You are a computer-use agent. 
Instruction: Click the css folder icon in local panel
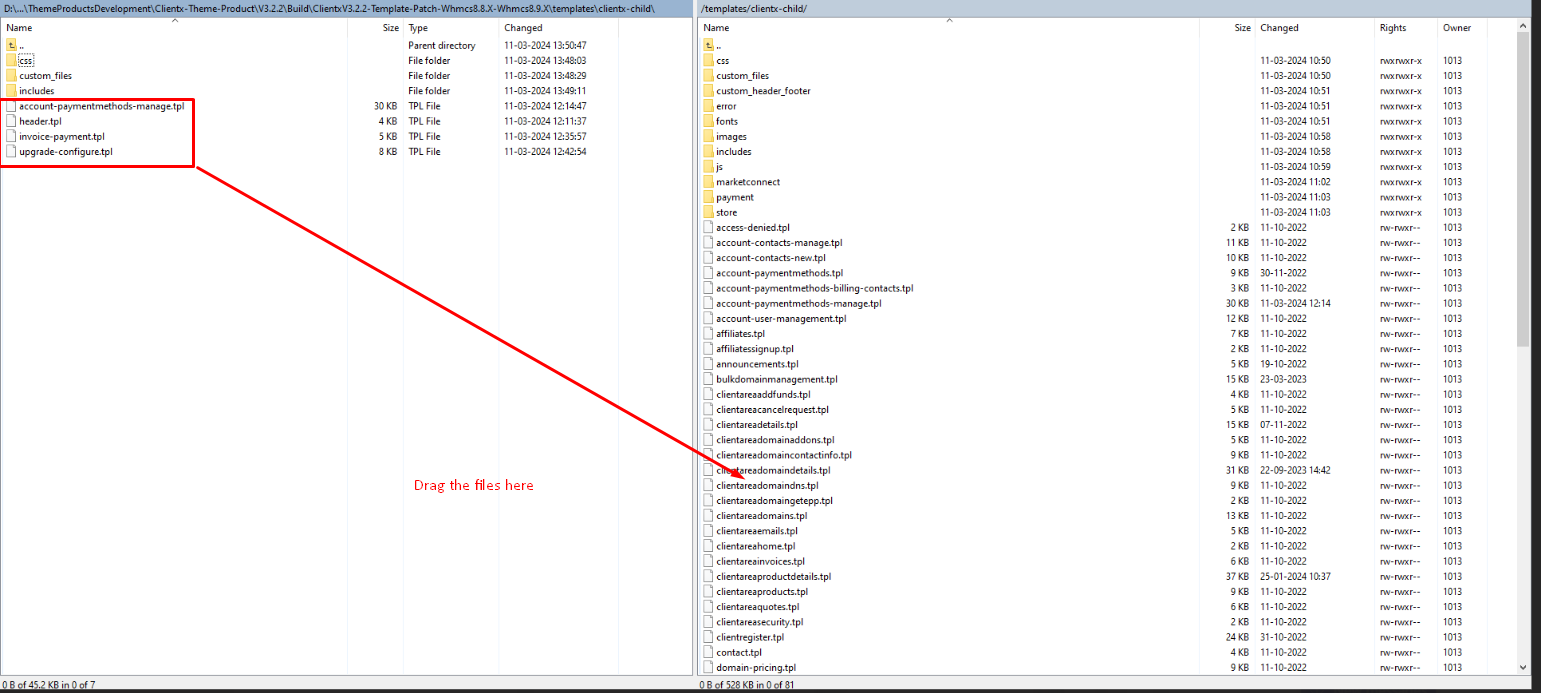coord(11,61)
